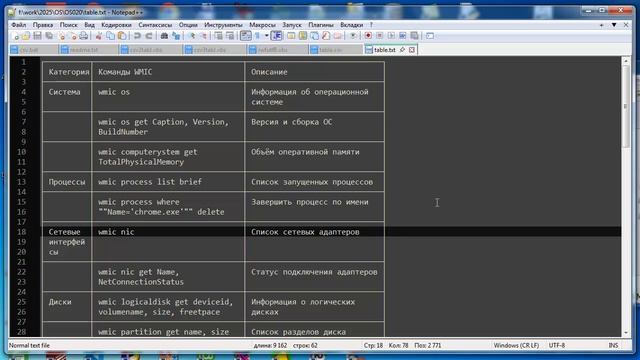Undo the last edit via toolbar
640x360 pixels.
coord(137,36)
